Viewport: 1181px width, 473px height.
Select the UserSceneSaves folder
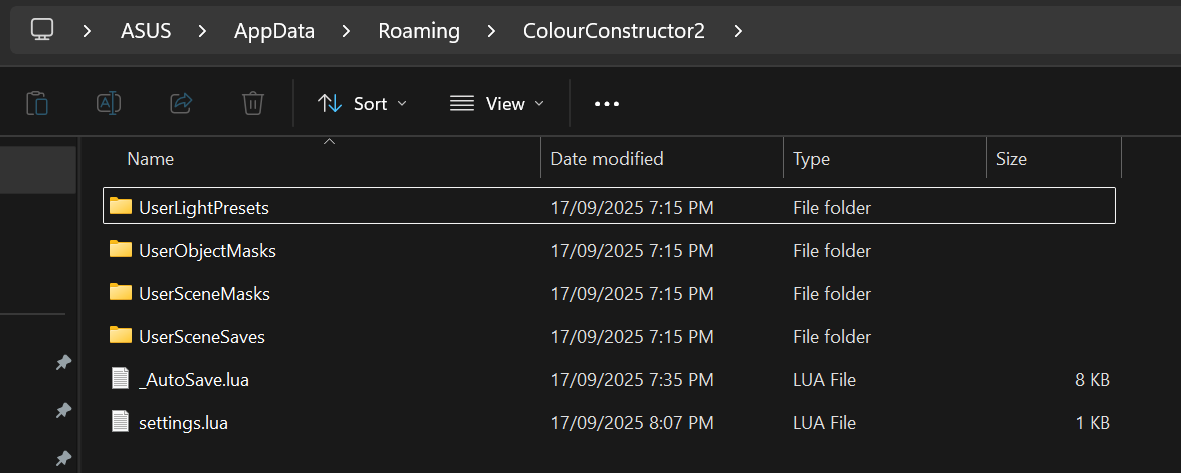coord(201,336)
